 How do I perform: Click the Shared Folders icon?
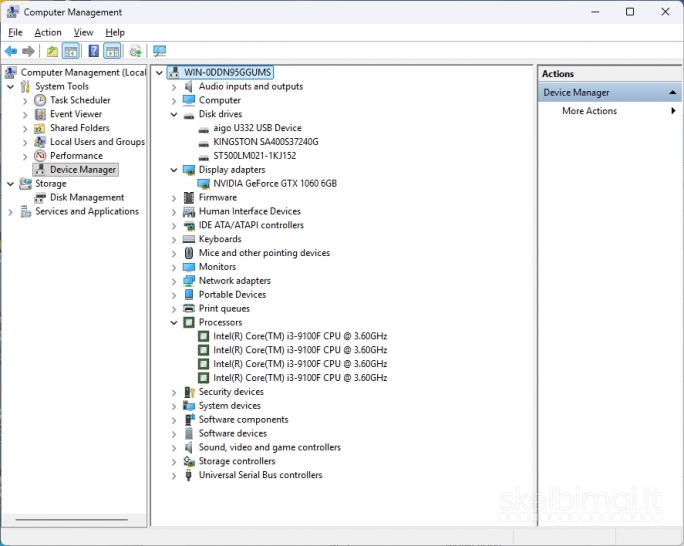coord(40,128)
